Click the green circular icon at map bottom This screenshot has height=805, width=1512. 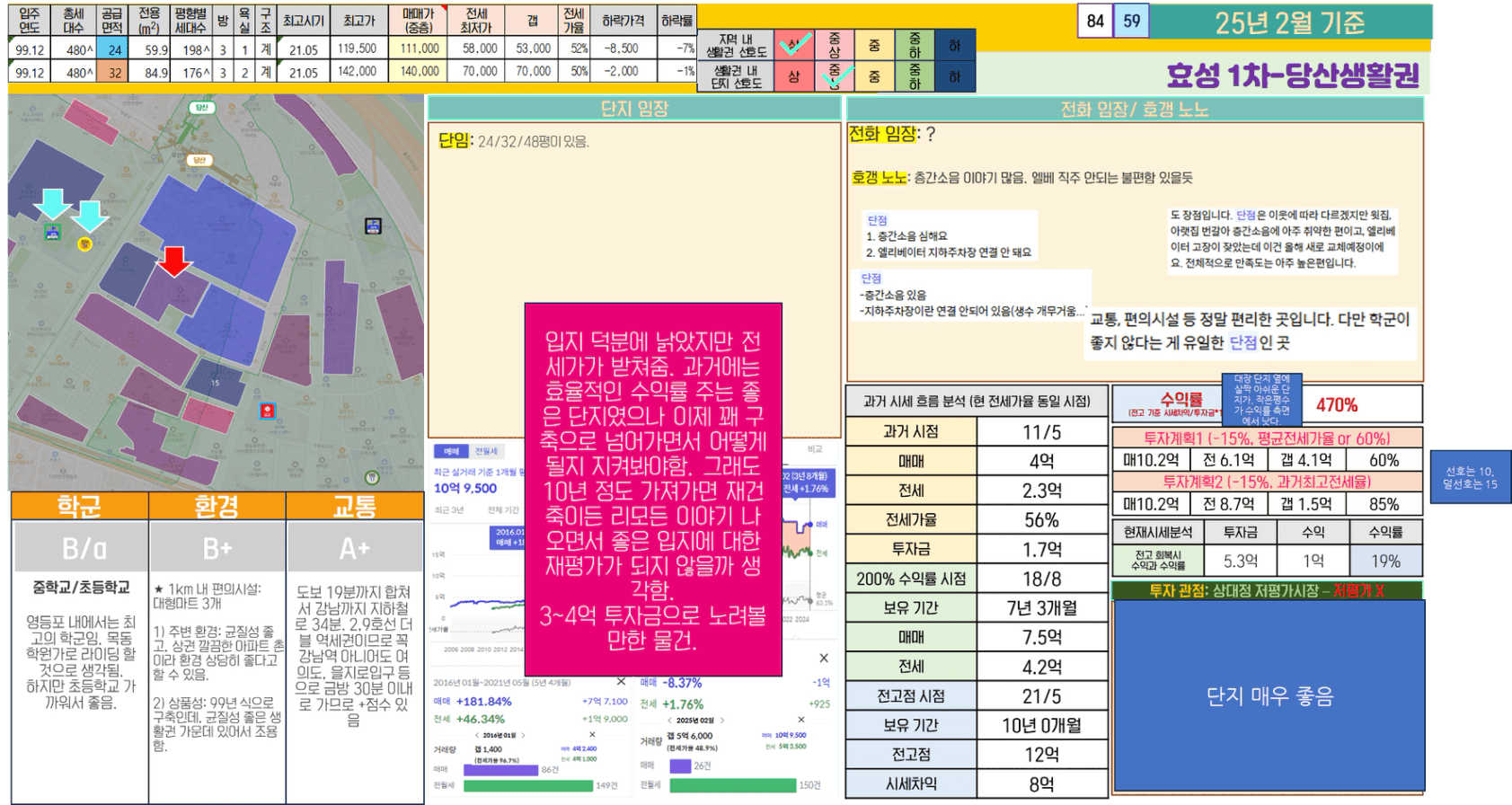[372, 477]
